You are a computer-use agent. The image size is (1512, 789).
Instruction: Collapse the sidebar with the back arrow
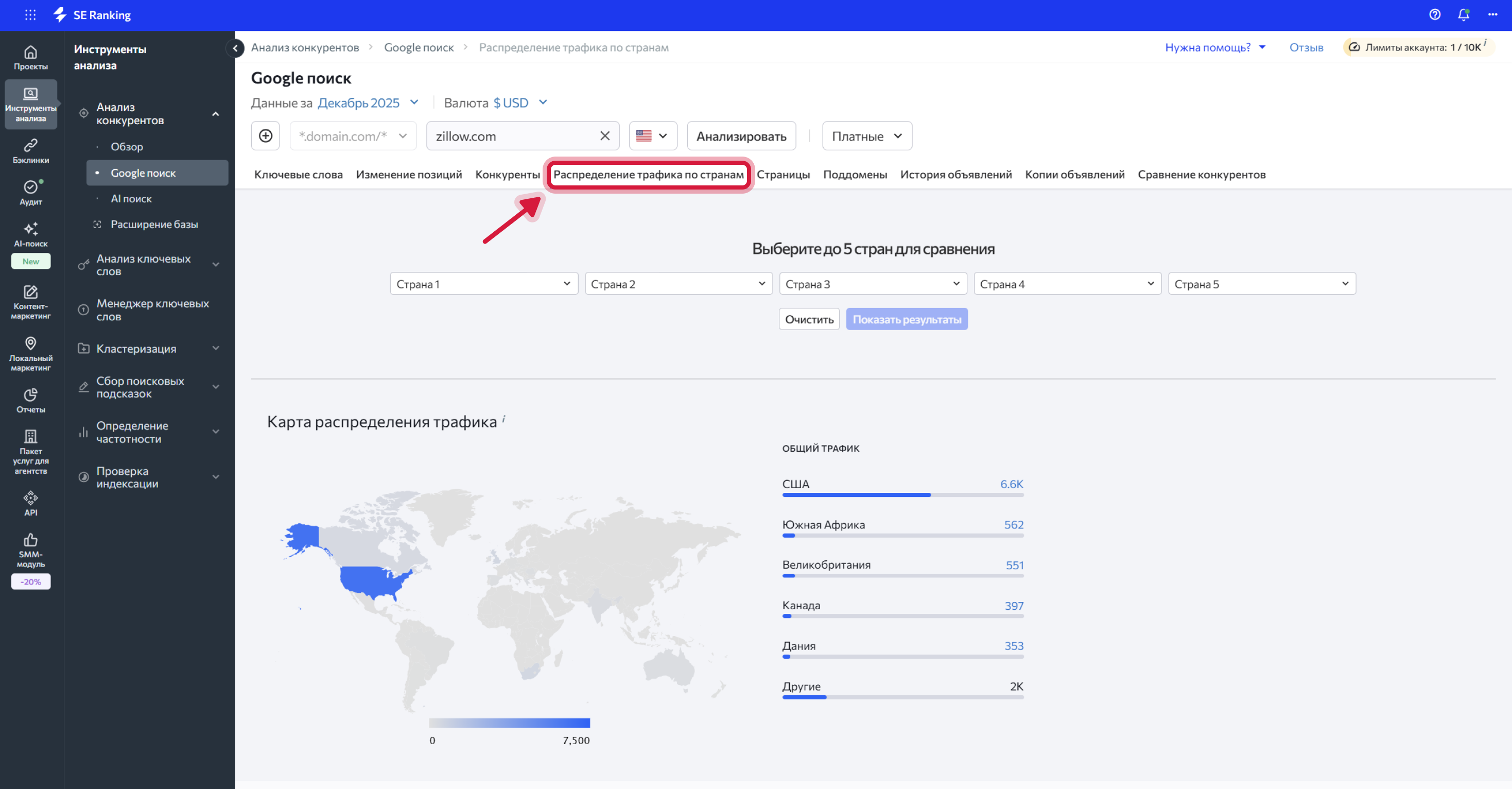click(235, 48)
